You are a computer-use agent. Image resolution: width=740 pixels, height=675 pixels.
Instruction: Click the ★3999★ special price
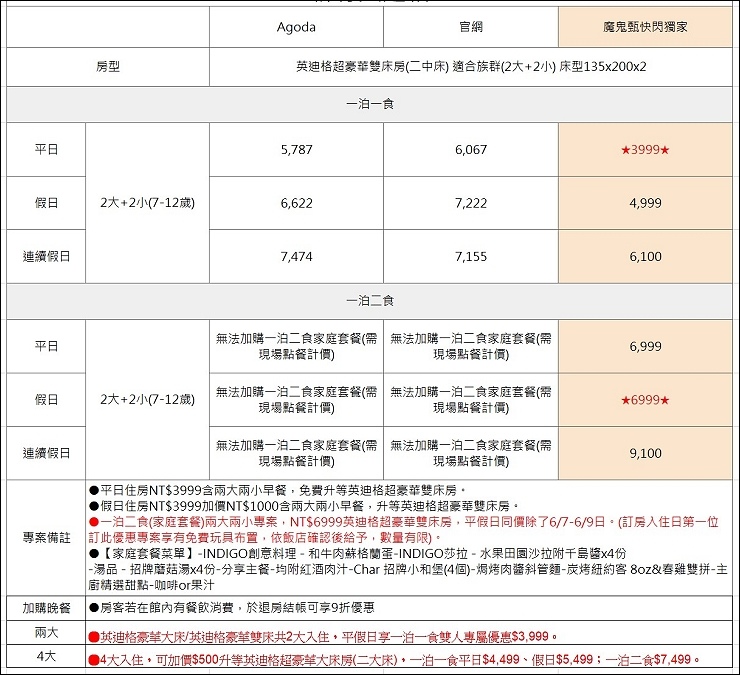tap(645, 150)
